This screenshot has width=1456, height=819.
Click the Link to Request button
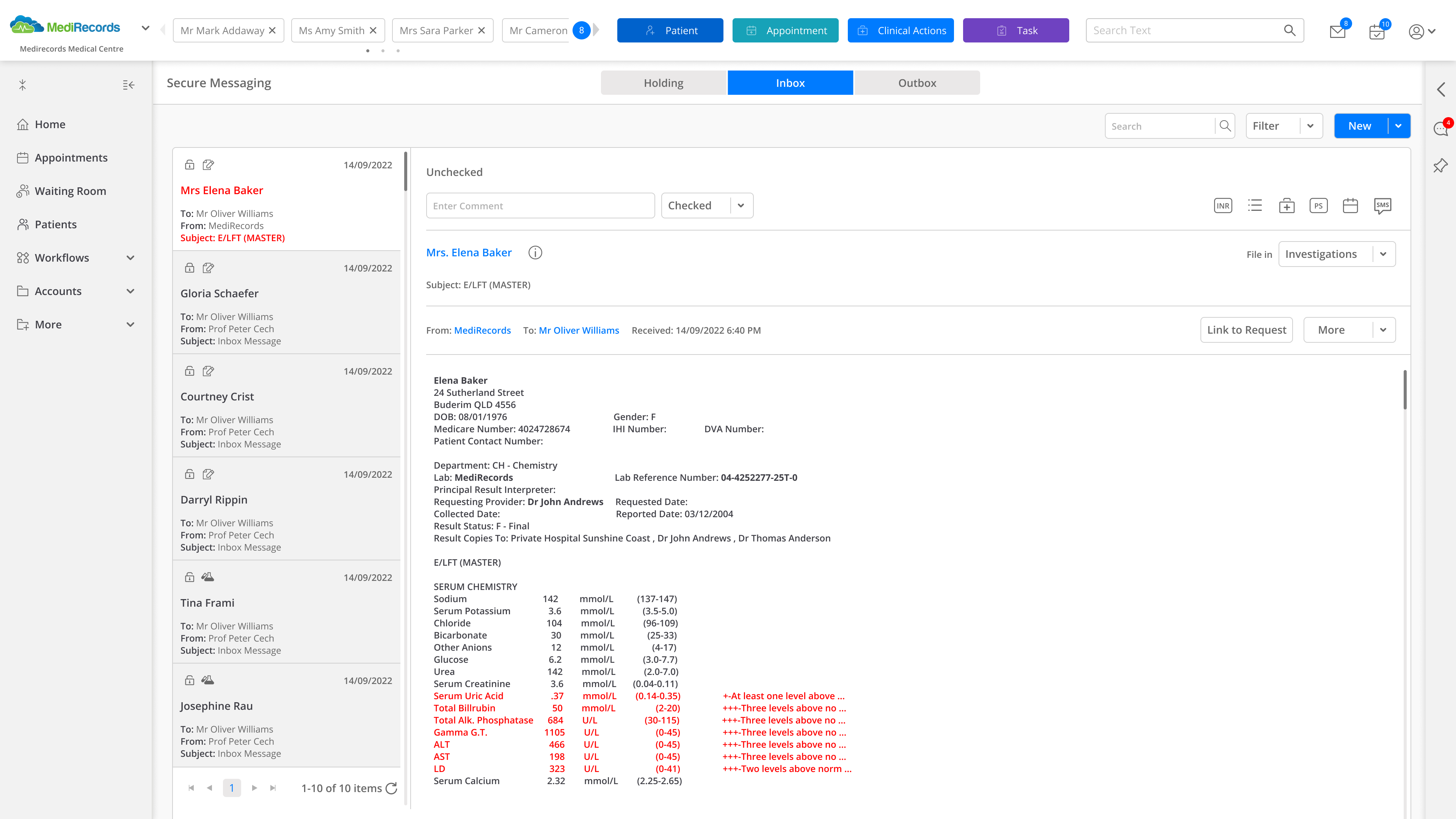pyautogui.click(x=1246, y=330)
